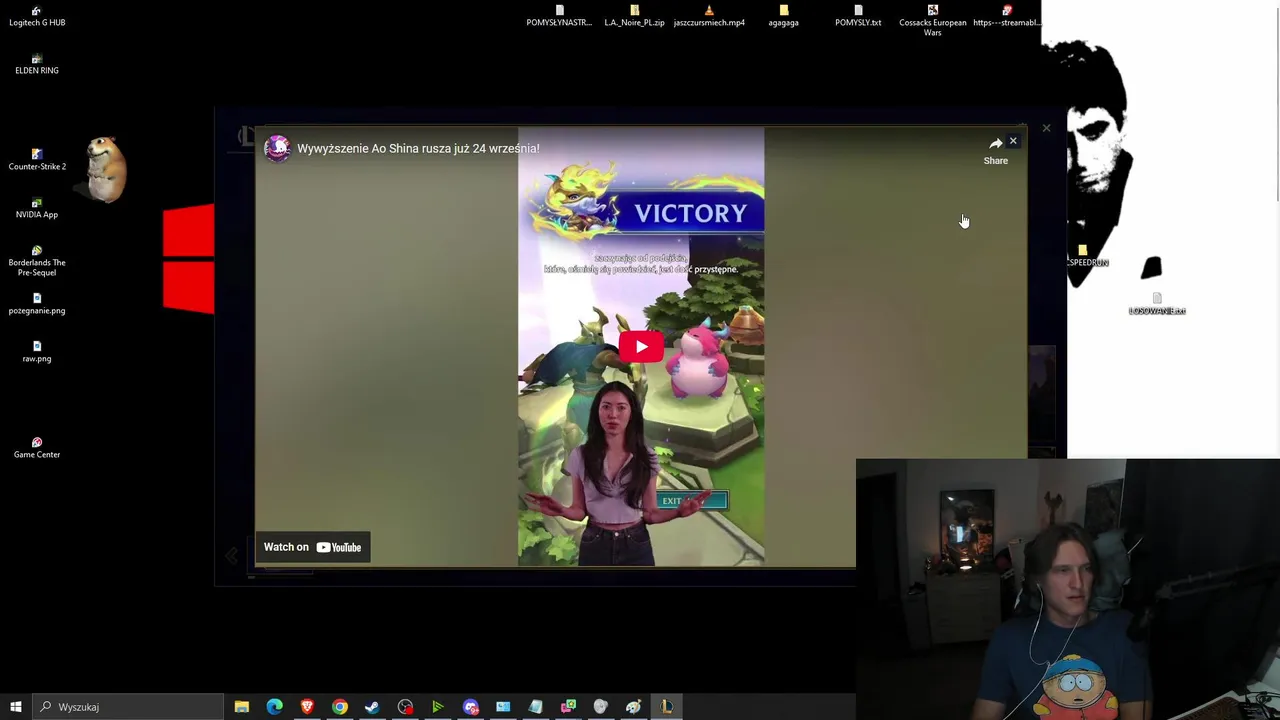Select the L.A._Noire_PL.zip archive
The height and width of the screenshot is (720, 1280).
click(634, 16)
